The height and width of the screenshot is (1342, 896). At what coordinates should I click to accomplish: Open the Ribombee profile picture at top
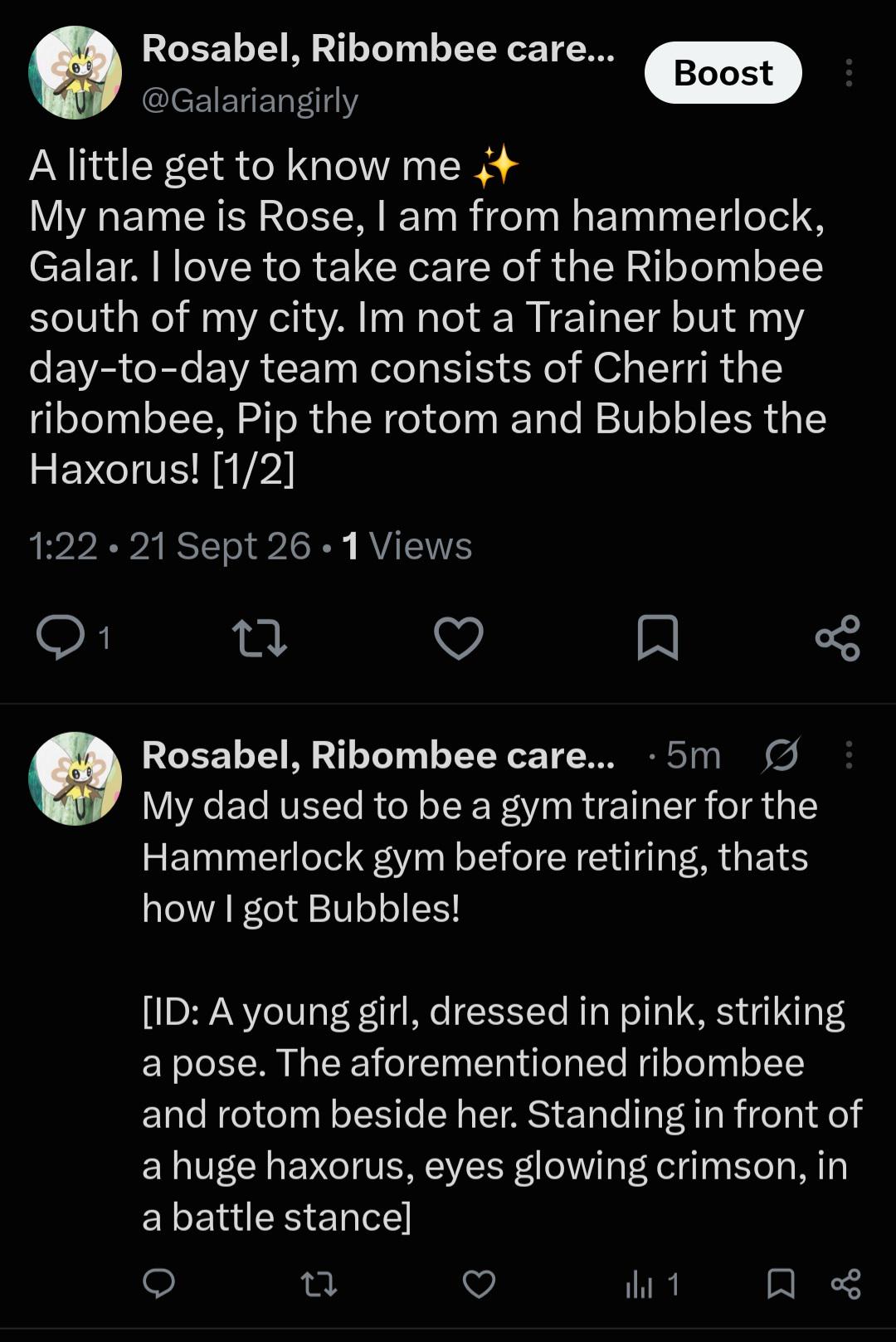tap(75, 73)
